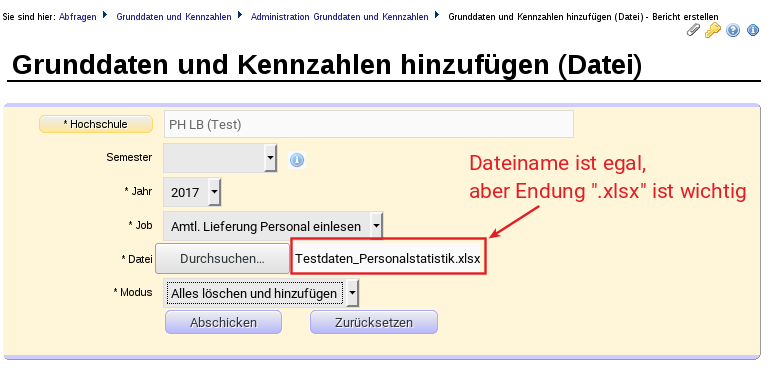
Task: Click the info icon in top-right toolbar
Action: [x=753, y=30]
